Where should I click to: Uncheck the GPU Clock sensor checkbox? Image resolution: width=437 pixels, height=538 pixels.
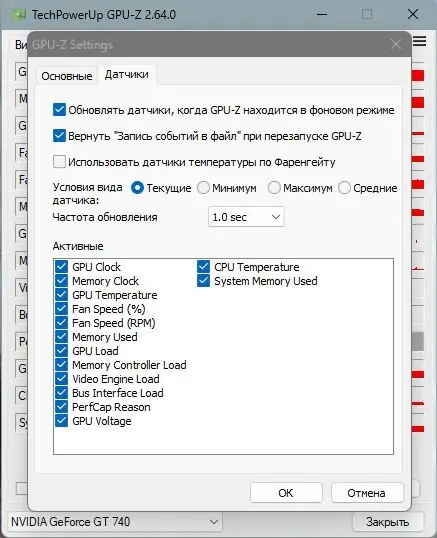pos(61,267)
